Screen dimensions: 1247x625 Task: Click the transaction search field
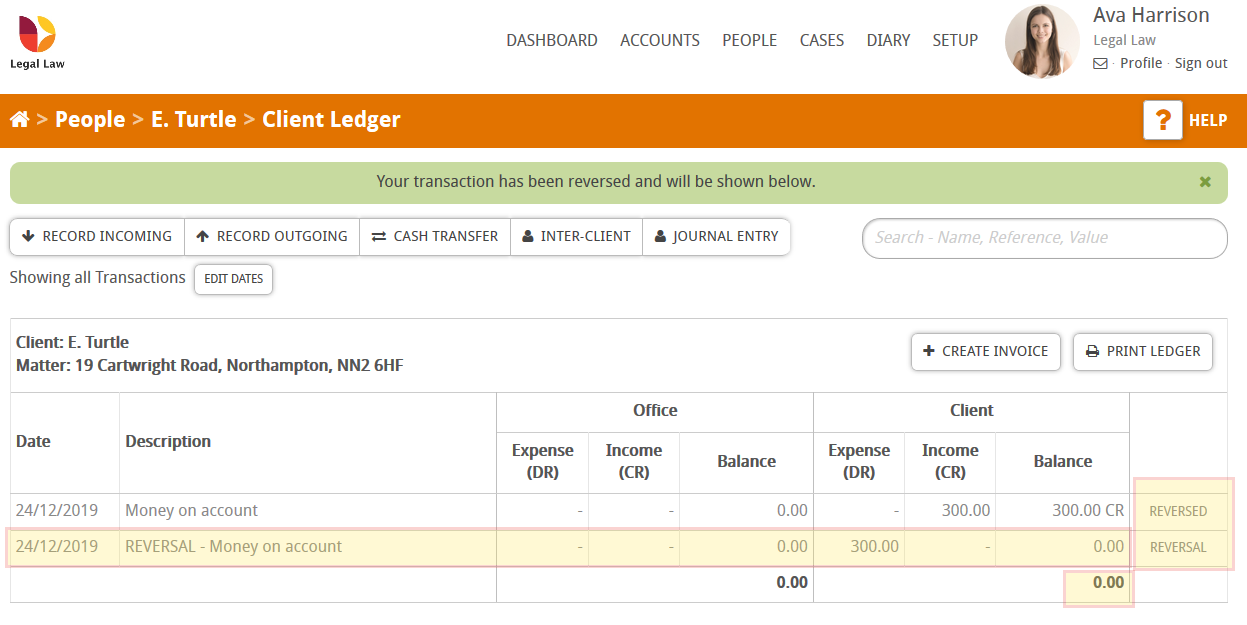coord(1044,238)
